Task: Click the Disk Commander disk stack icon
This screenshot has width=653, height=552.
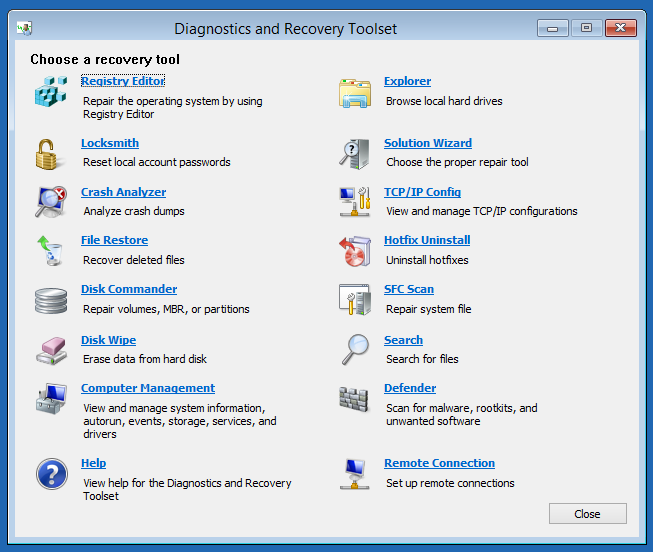Action: (x=51, y=300)
